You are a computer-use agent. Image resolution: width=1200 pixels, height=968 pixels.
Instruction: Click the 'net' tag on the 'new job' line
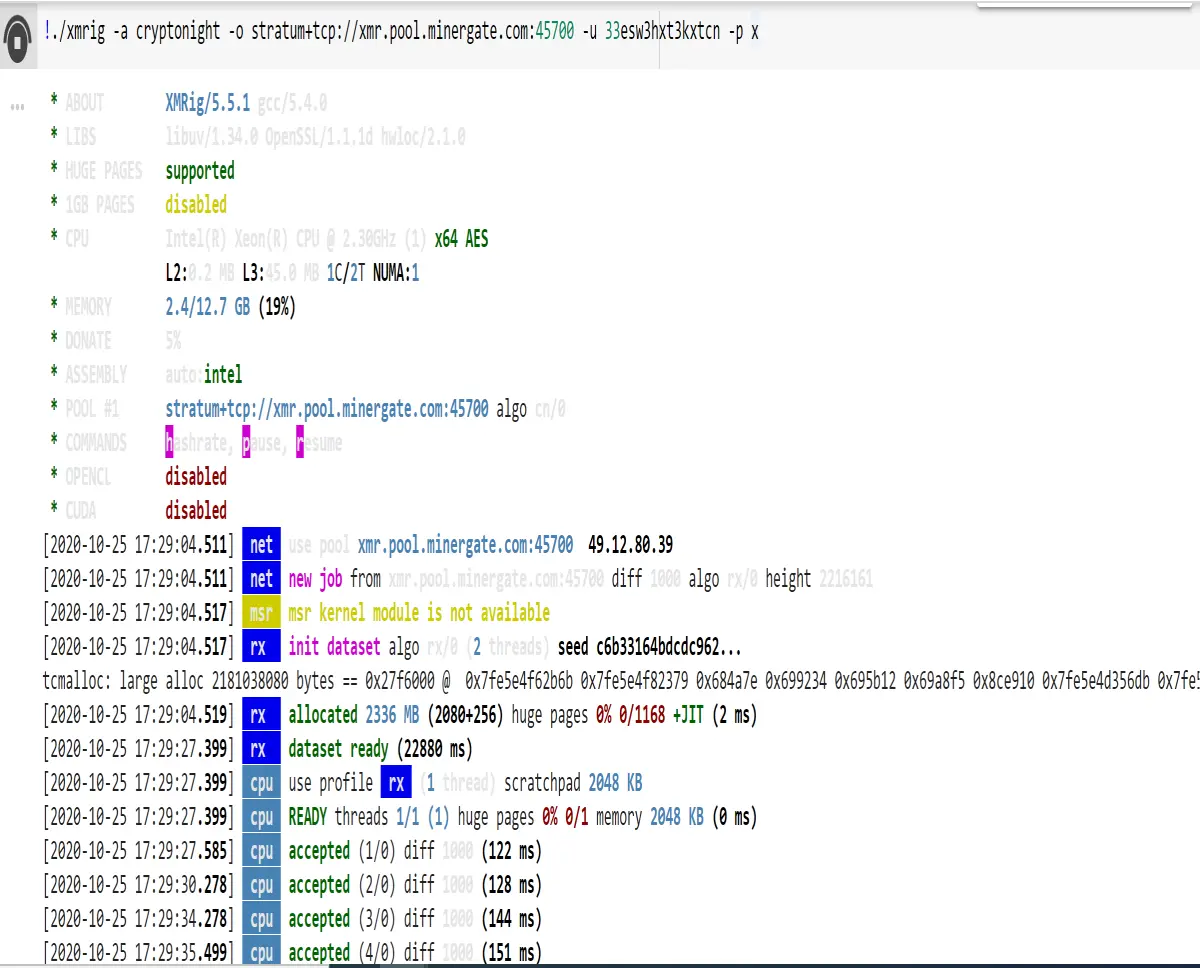262,579
